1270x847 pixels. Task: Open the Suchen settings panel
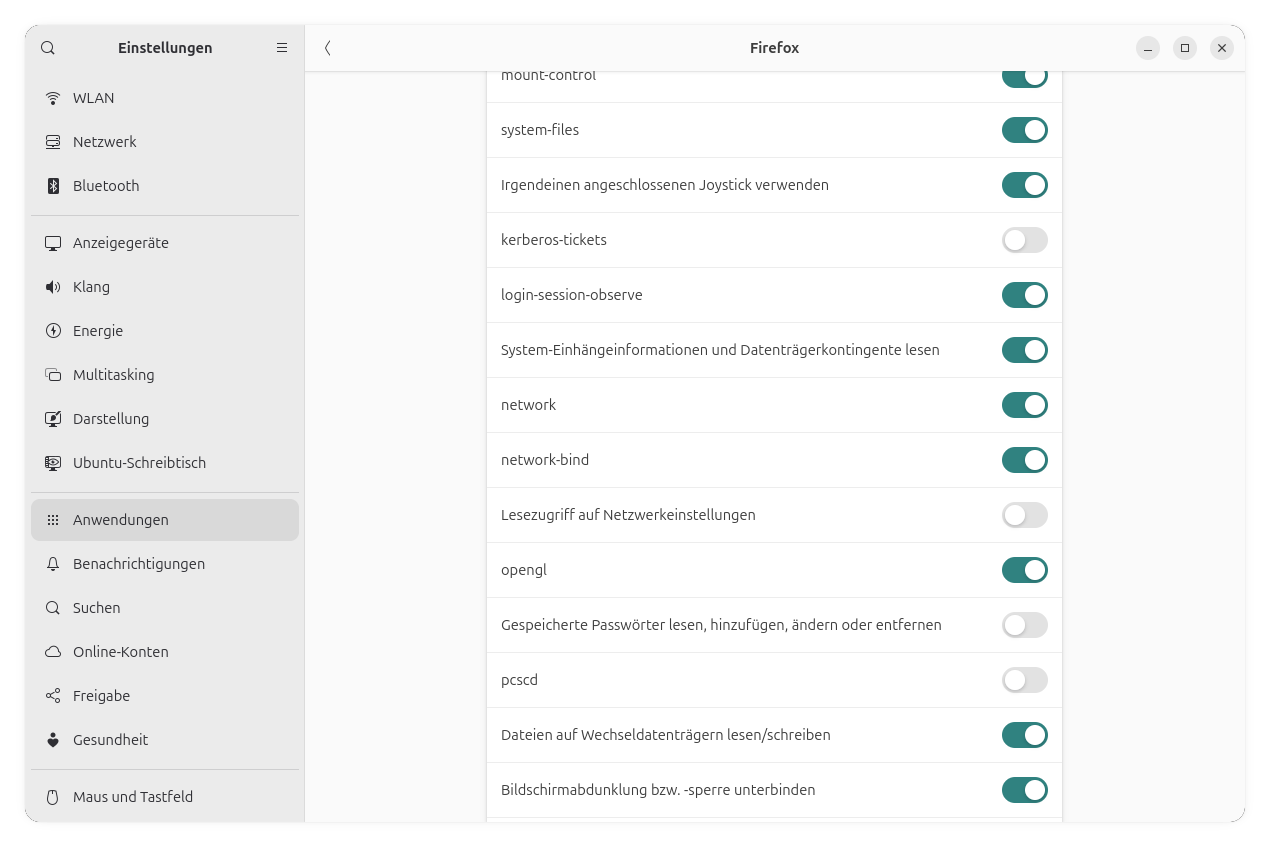(x=165, y=608)
